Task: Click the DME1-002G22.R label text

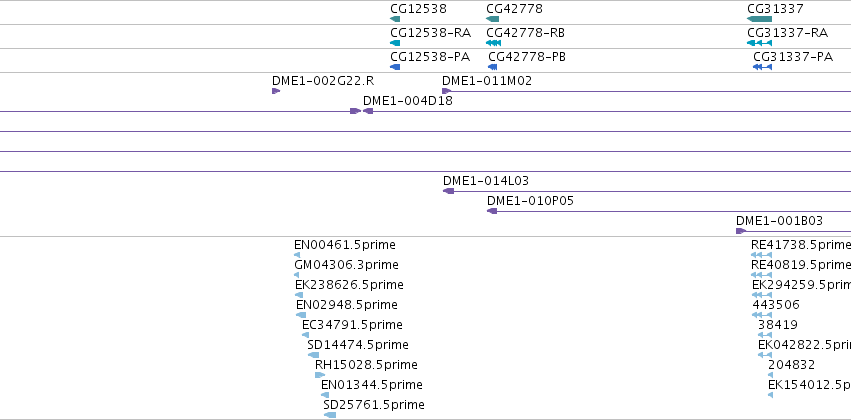Action: pos(323,80)
